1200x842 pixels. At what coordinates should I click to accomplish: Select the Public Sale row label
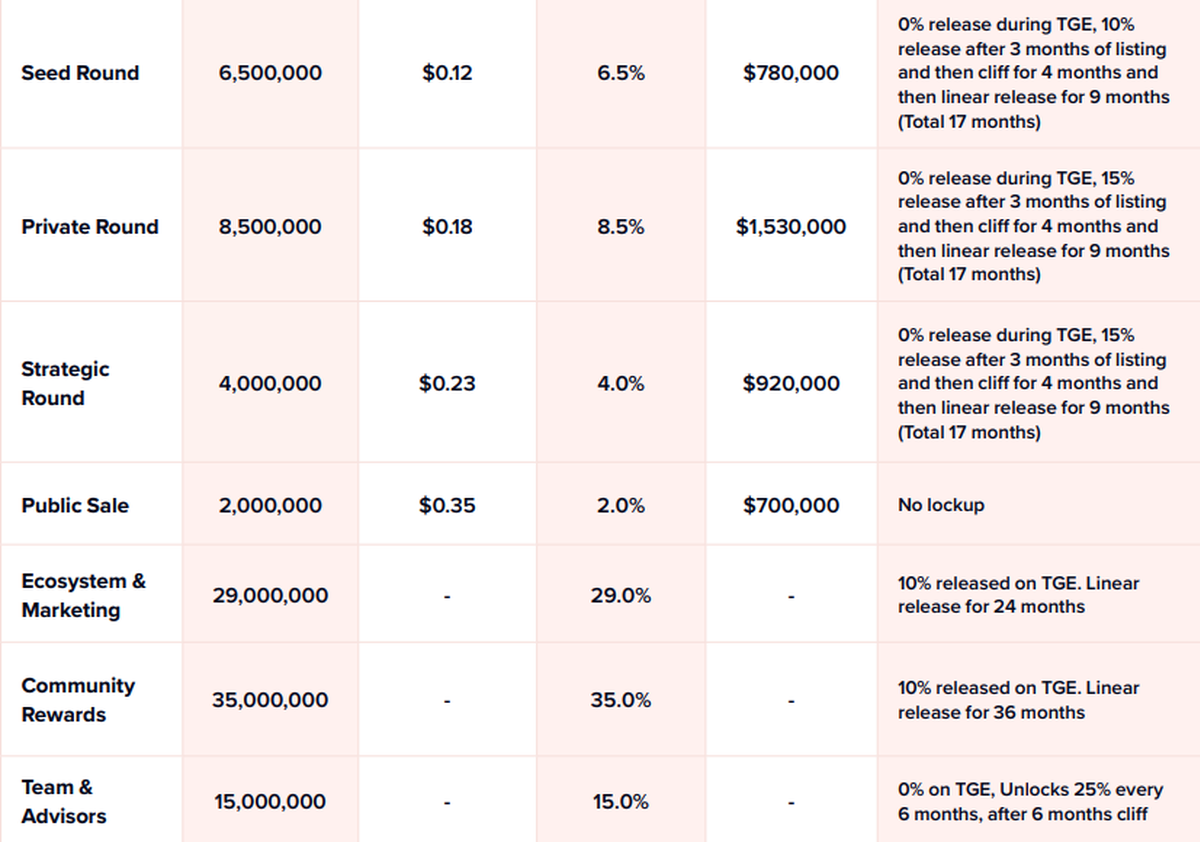[x=75, y=506]
